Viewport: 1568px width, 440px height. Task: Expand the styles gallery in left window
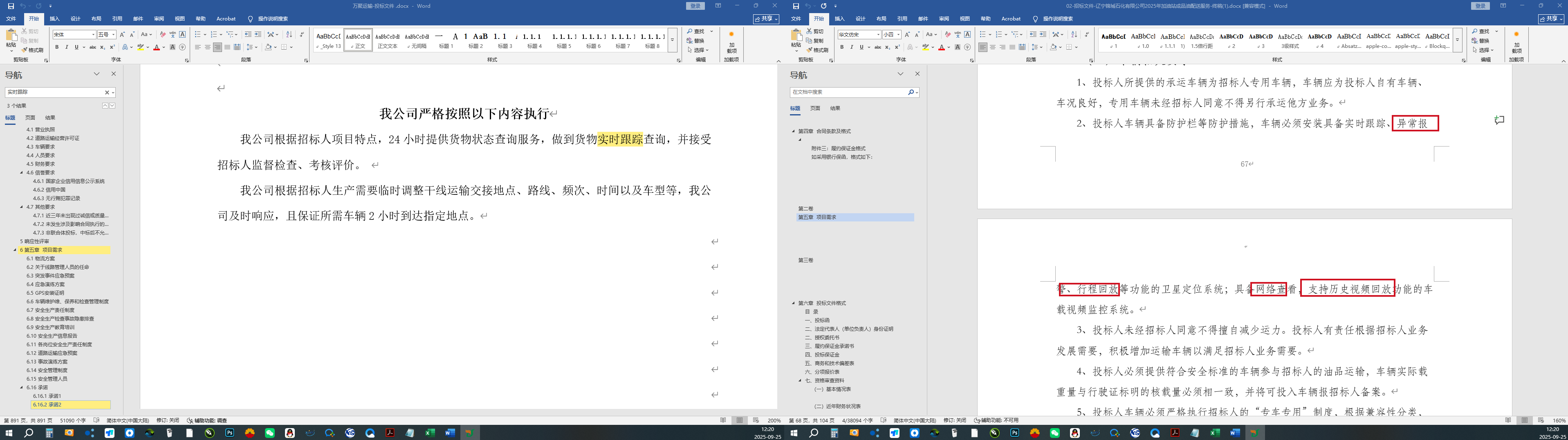tap(673, 40)
